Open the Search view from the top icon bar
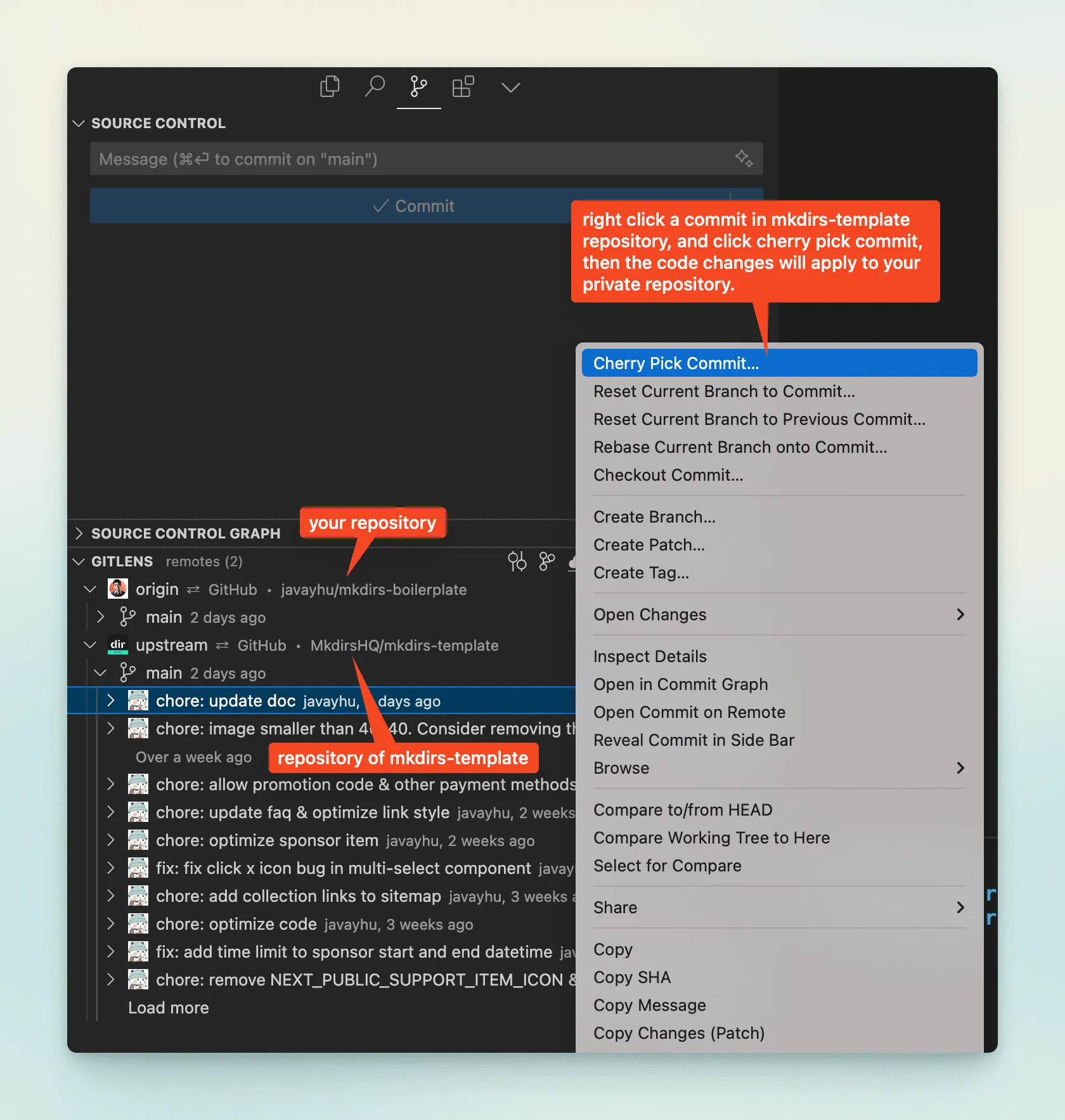 (375, 87)
